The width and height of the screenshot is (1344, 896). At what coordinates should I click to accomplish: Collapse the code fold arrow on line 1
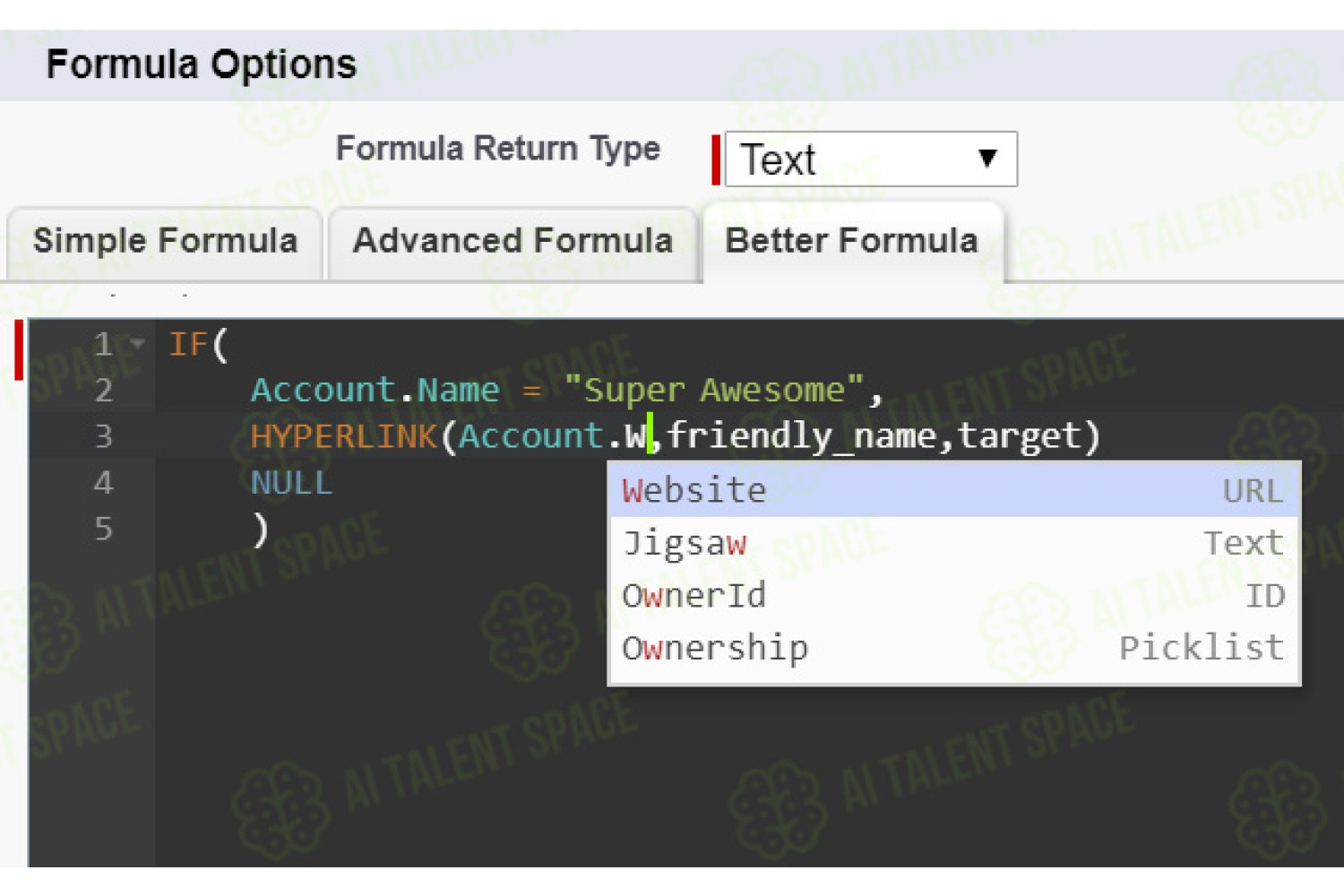click(137, 343)
